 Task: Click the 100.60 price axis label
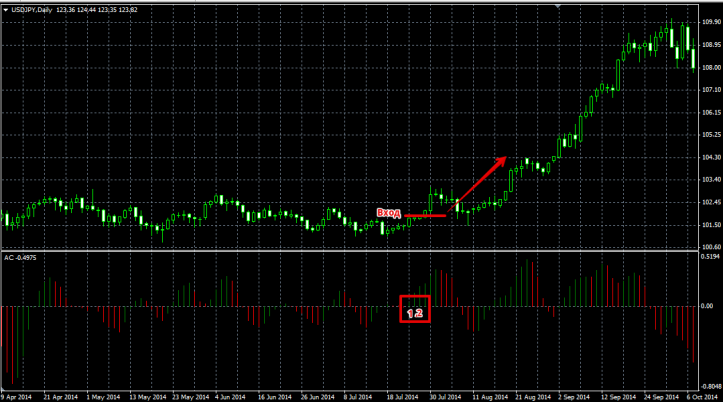point(711,247)
